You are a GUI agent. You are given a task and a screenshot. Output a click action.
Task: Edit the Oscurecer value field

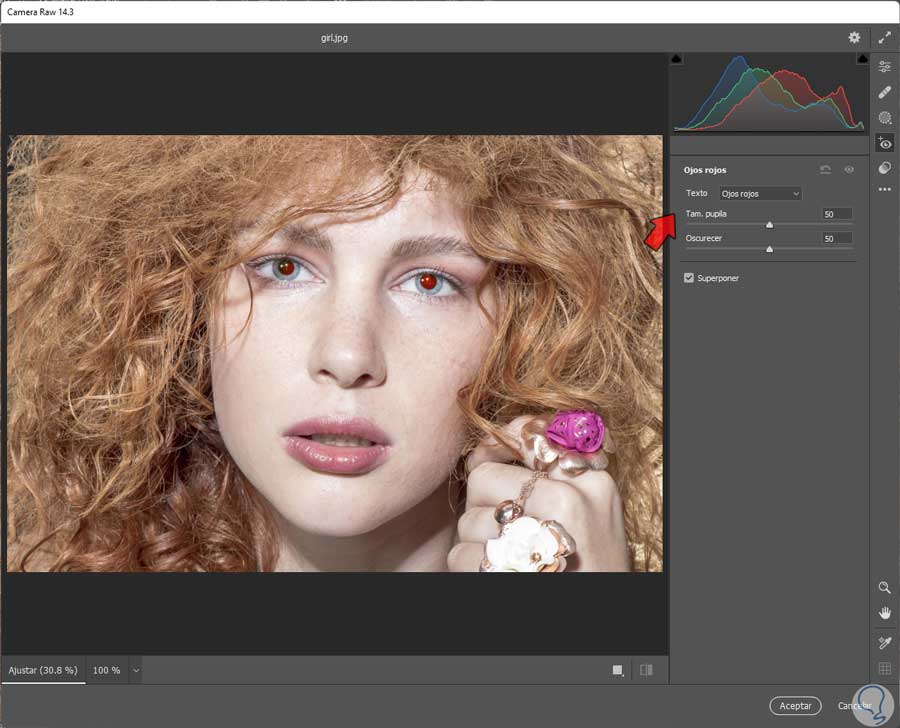pos(837,238)
